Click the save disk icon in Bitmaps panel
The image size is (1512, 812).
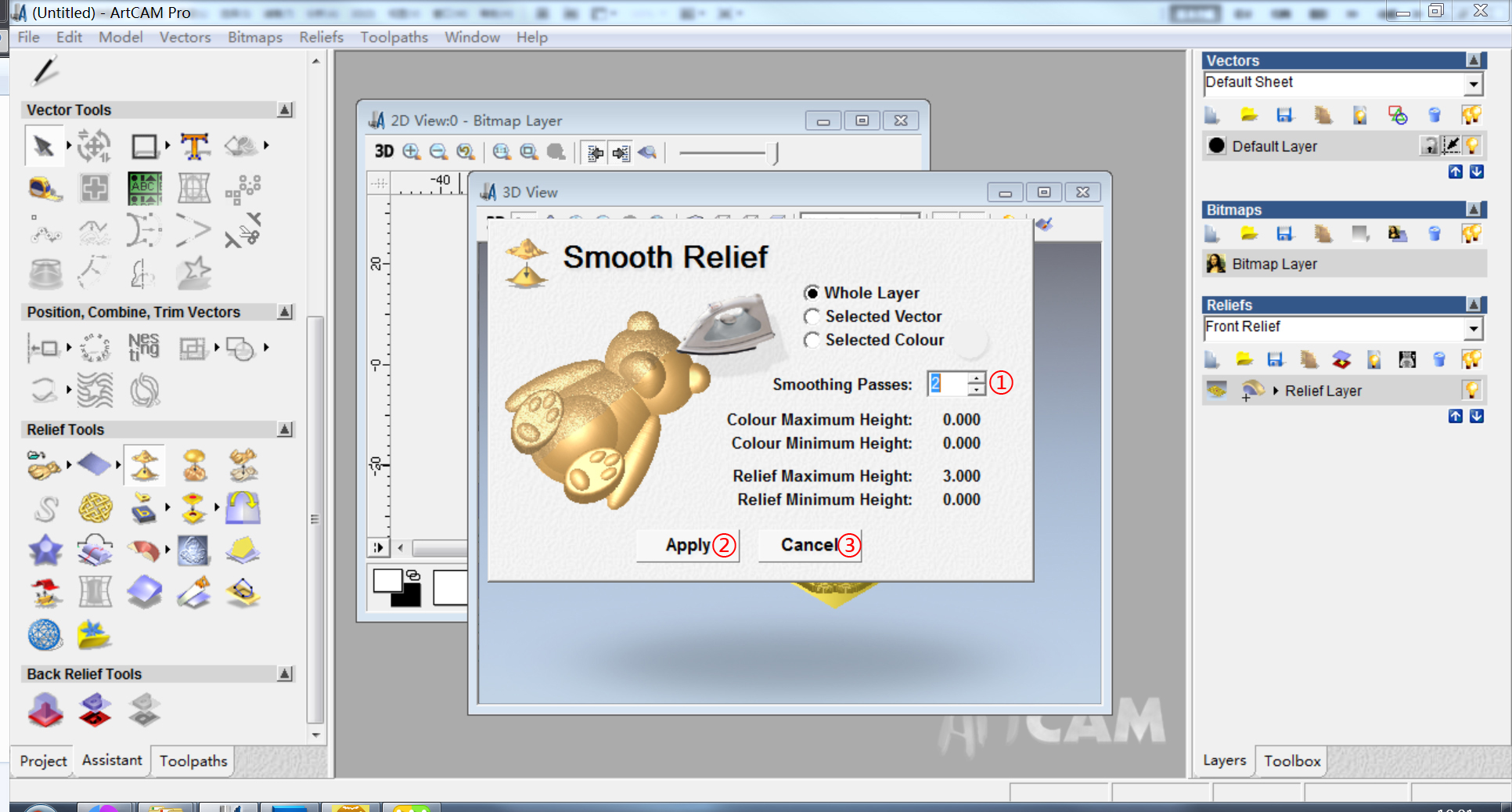coord(1284,233)
